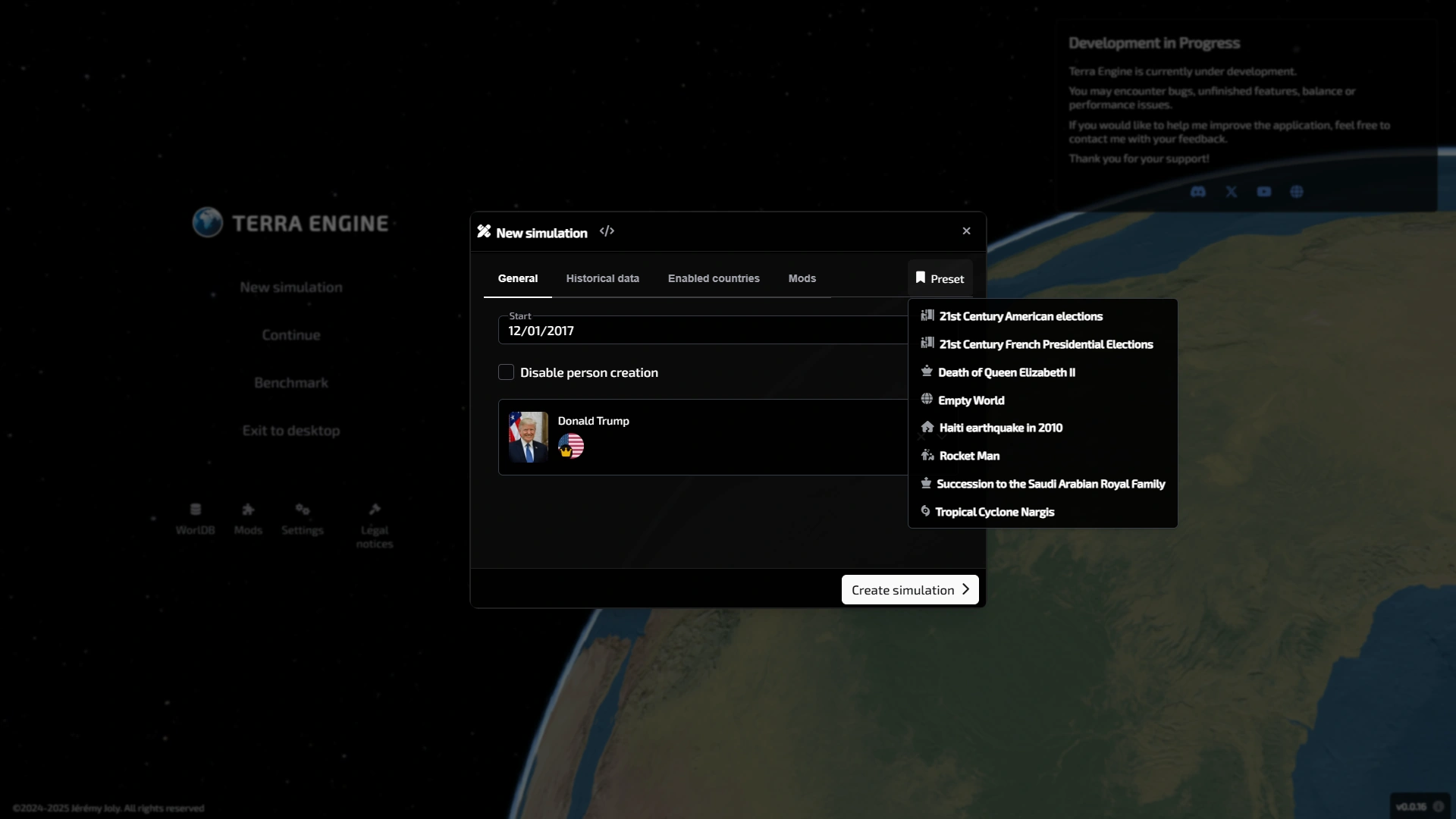
Task: Select 21st Century French Presidential Elections preset
Action: [x=1043, y=344]
